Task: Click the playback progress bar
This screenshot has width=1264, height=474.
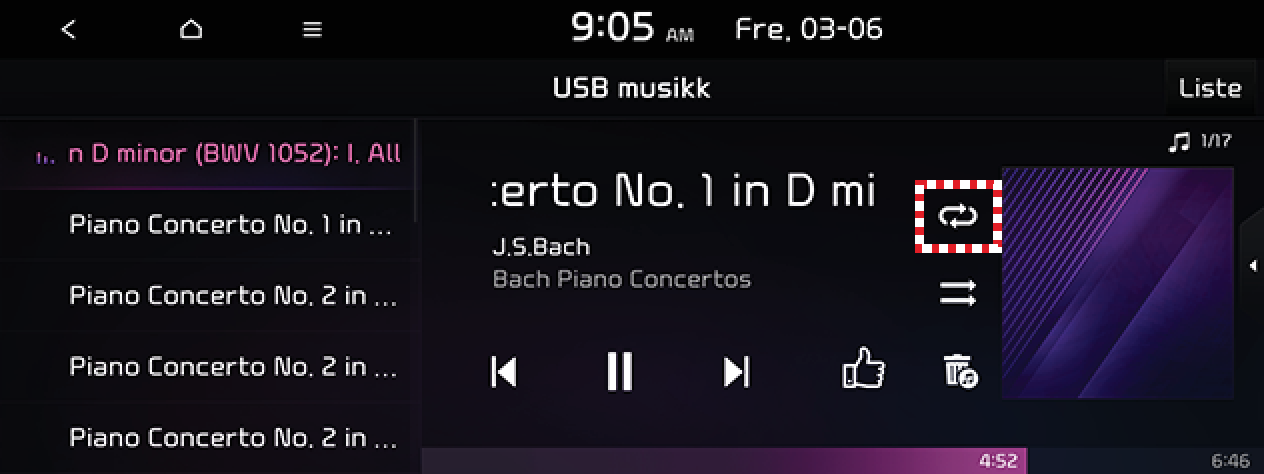Action: (843, 461)
